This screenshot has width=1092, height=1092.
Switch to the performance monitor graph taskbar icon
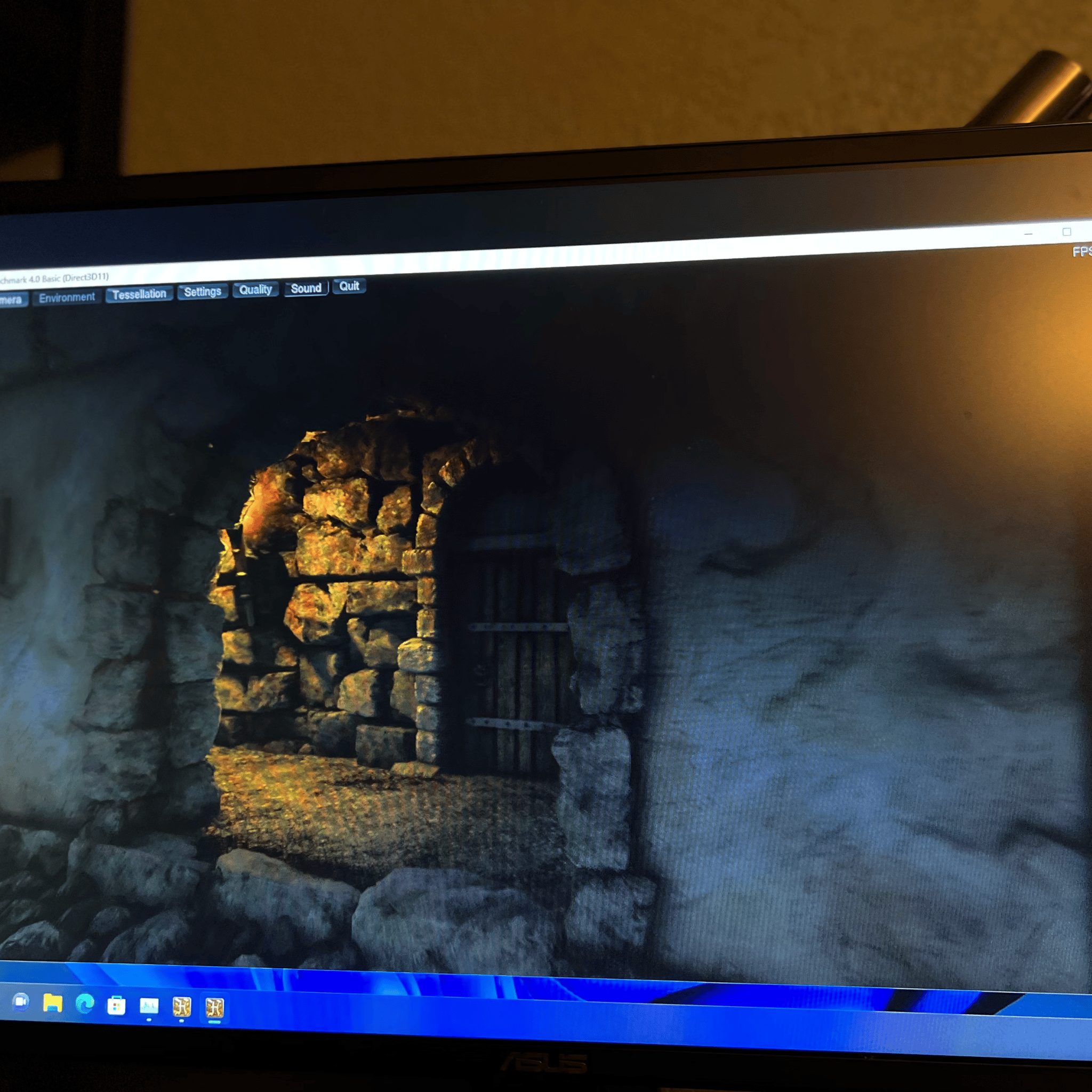(149, 1006)
